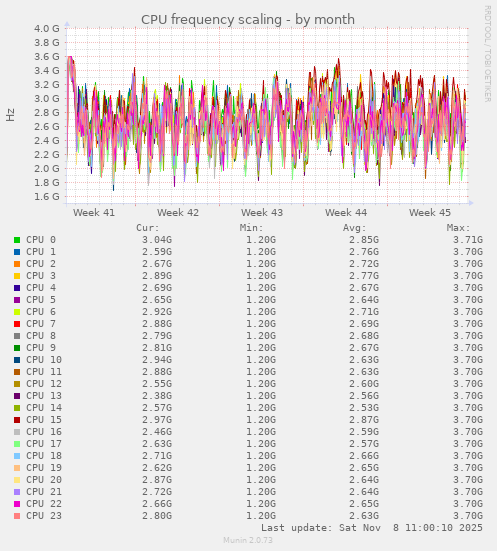Click the 'CPU 13' legend label
This screenshot has height=551, width=497.
(44, 396)
